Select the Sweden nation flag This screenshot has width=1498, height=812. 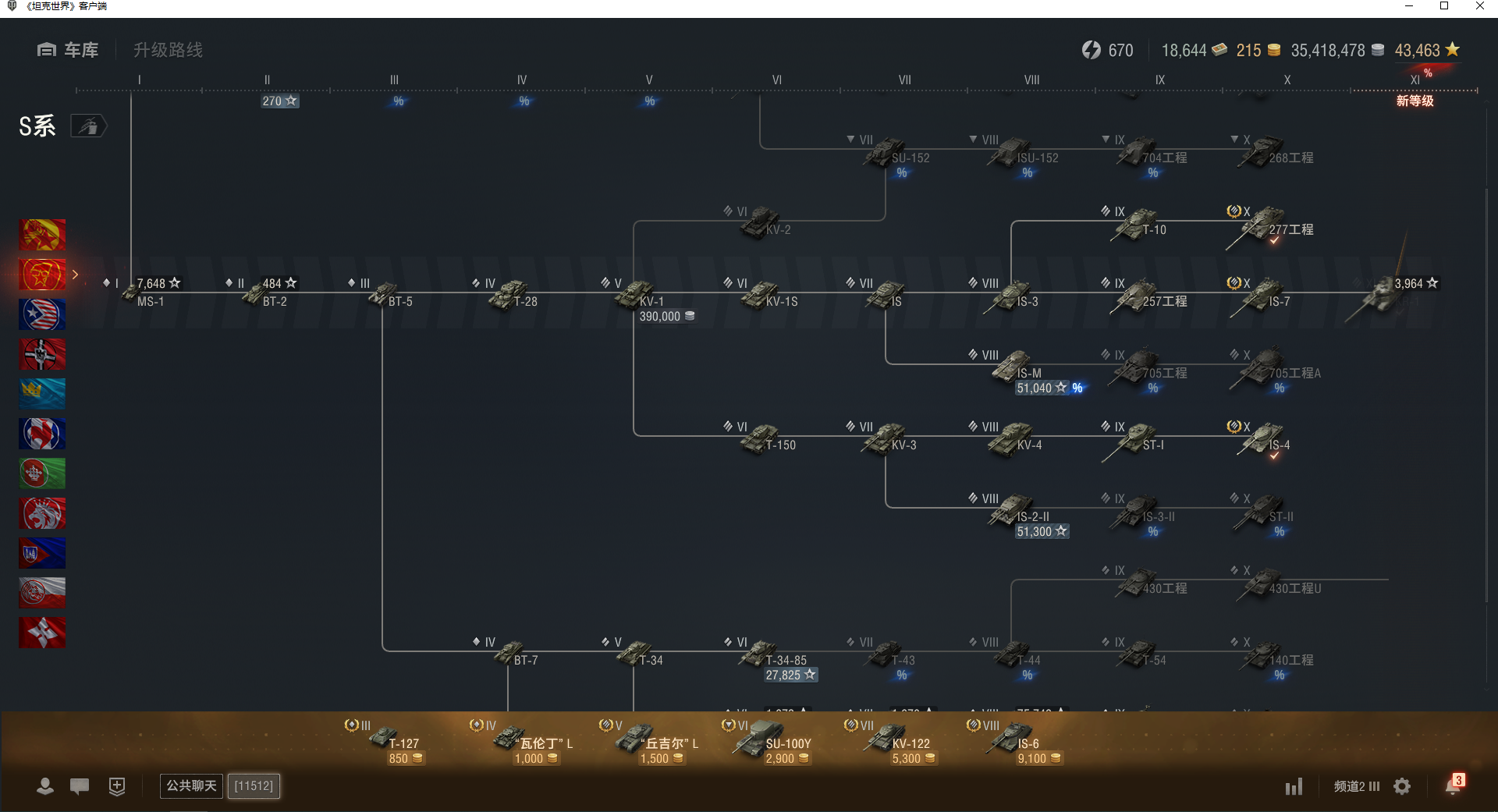pyautogui.click(x=42, y=394)
